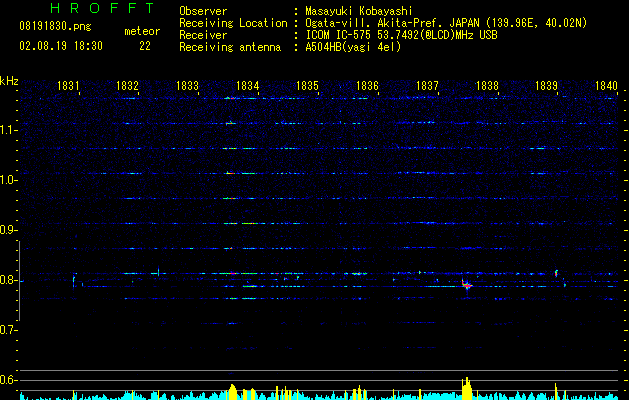The width and height of the screenshot is (629, 400).
Task: Select the file name 08191830.png
Action: point(55,27)
